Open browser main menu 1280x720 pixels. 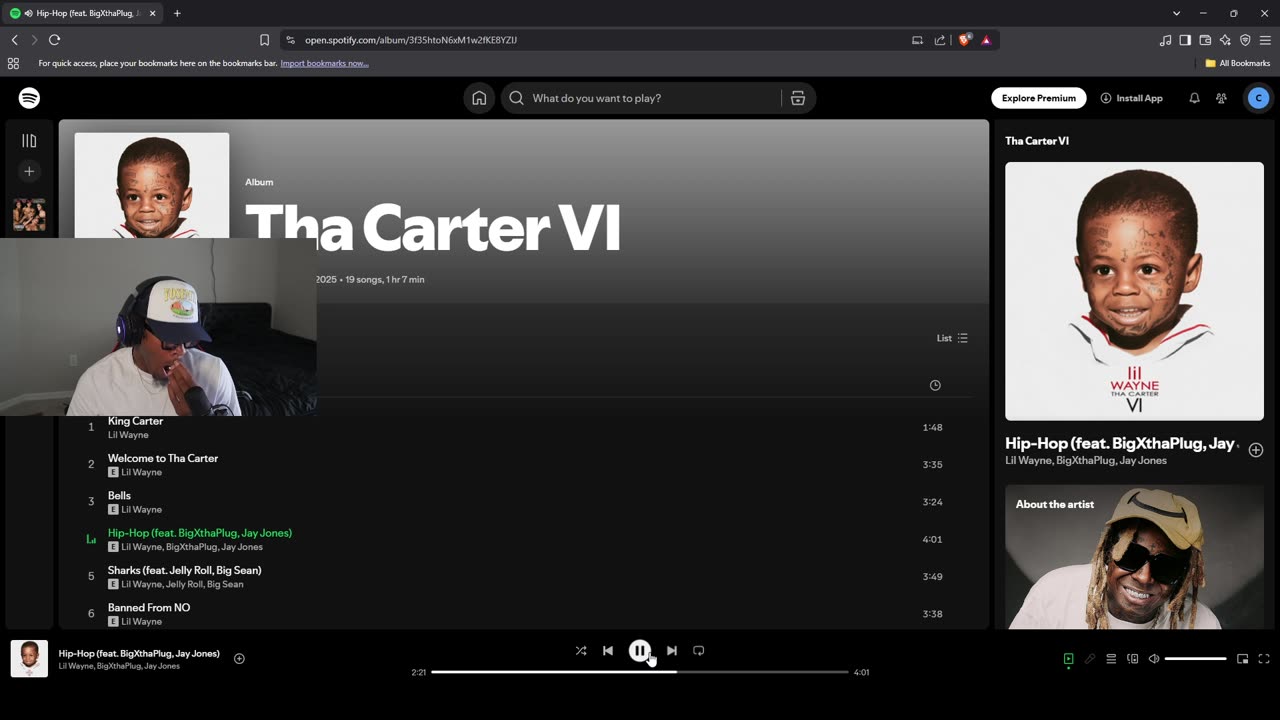(x=1265, y=40)
